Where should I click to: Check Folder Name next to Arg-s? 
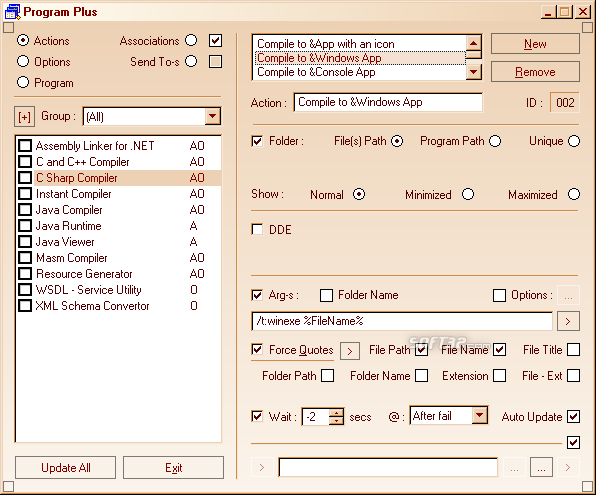click(326, 295)
